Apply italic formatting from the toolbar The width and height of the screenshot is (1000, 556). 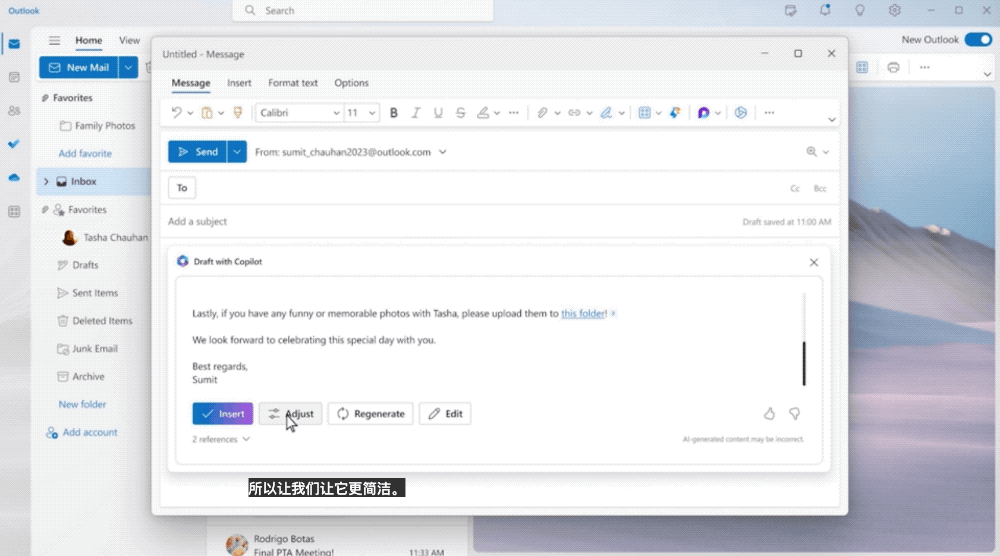coord(416,113)
